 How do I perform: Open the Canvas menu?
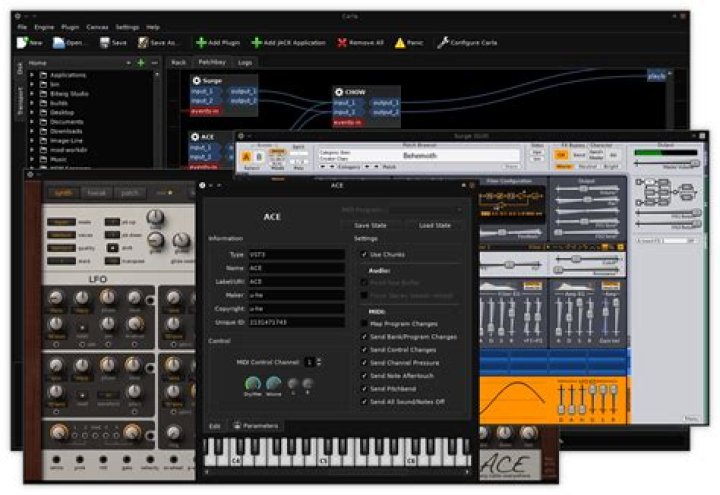point(97,27)
